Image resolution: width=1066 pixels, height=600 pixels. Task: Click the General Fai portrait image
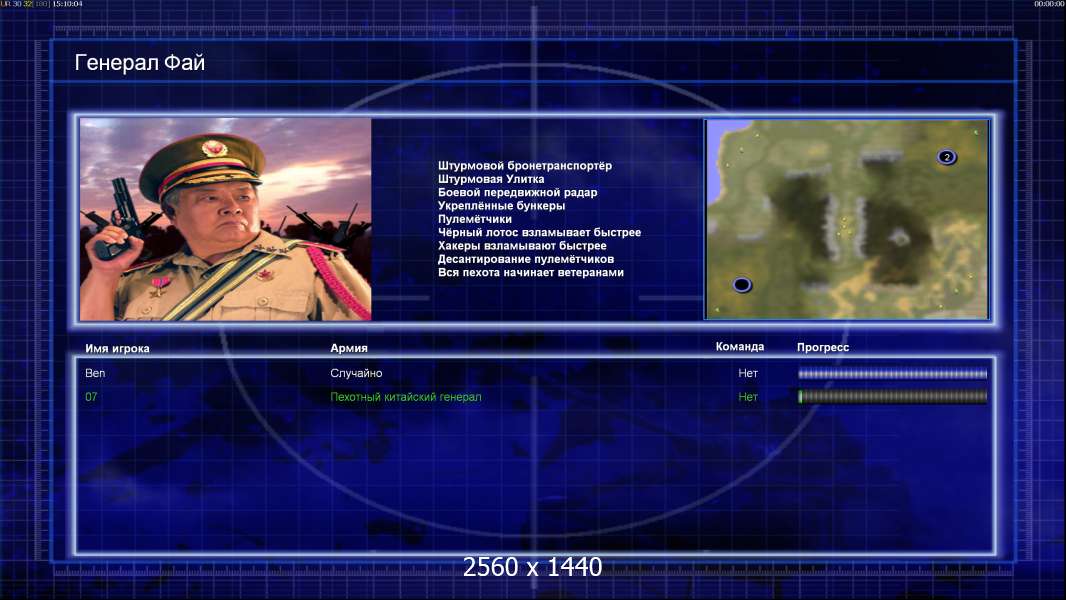coord(226,219)
